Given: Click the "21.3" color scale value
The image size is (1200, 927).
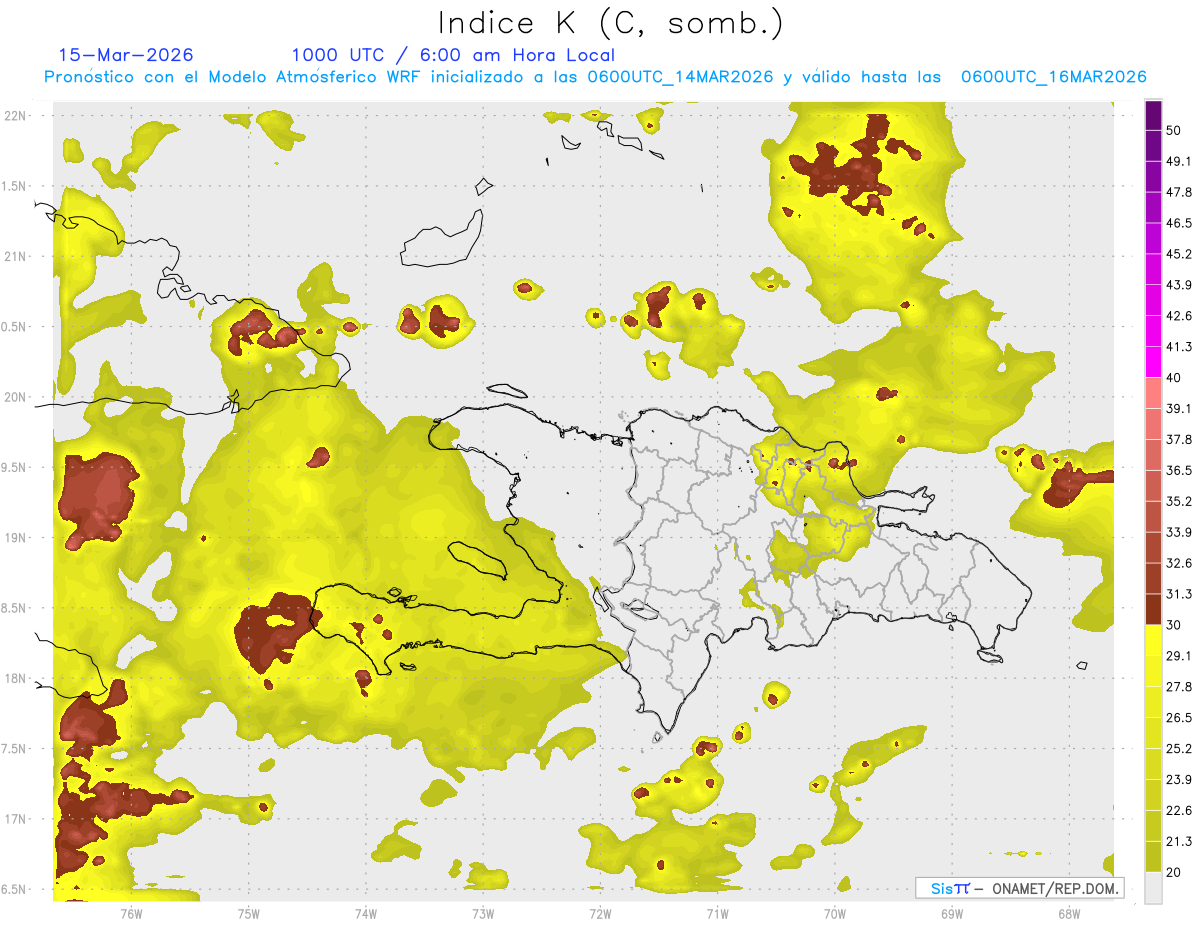Looking at the screenshot, I should point(1180,842).
